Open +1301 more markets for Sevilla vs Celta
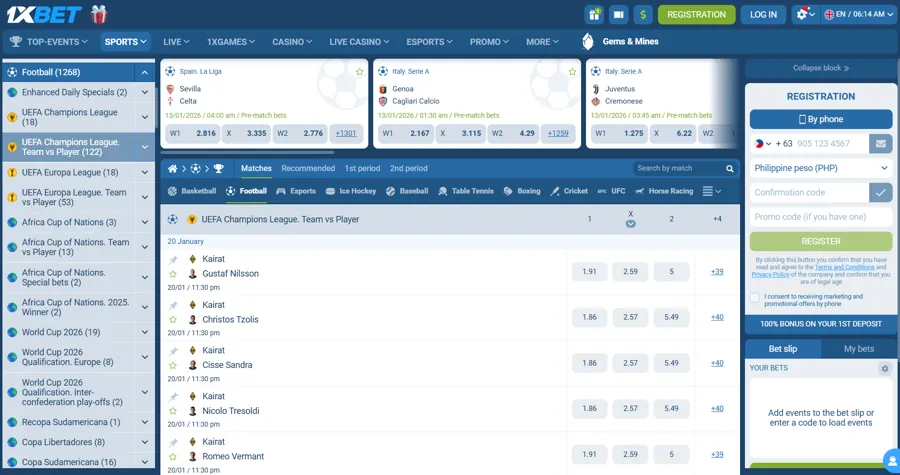 coord(346,133)
